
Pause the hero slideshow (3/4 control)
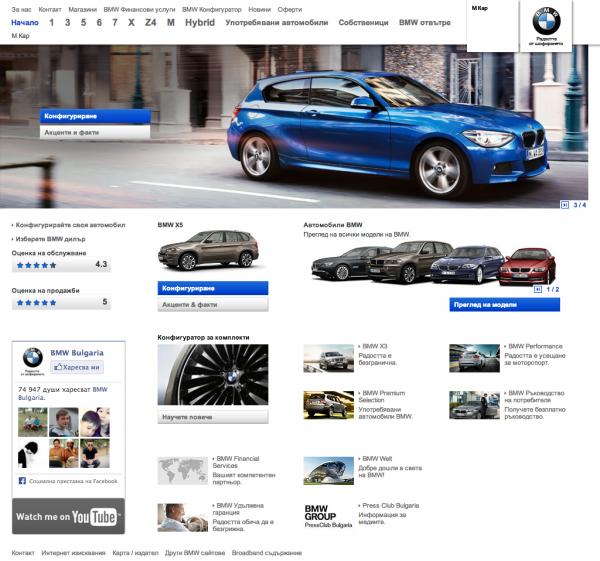pos(564,205)
